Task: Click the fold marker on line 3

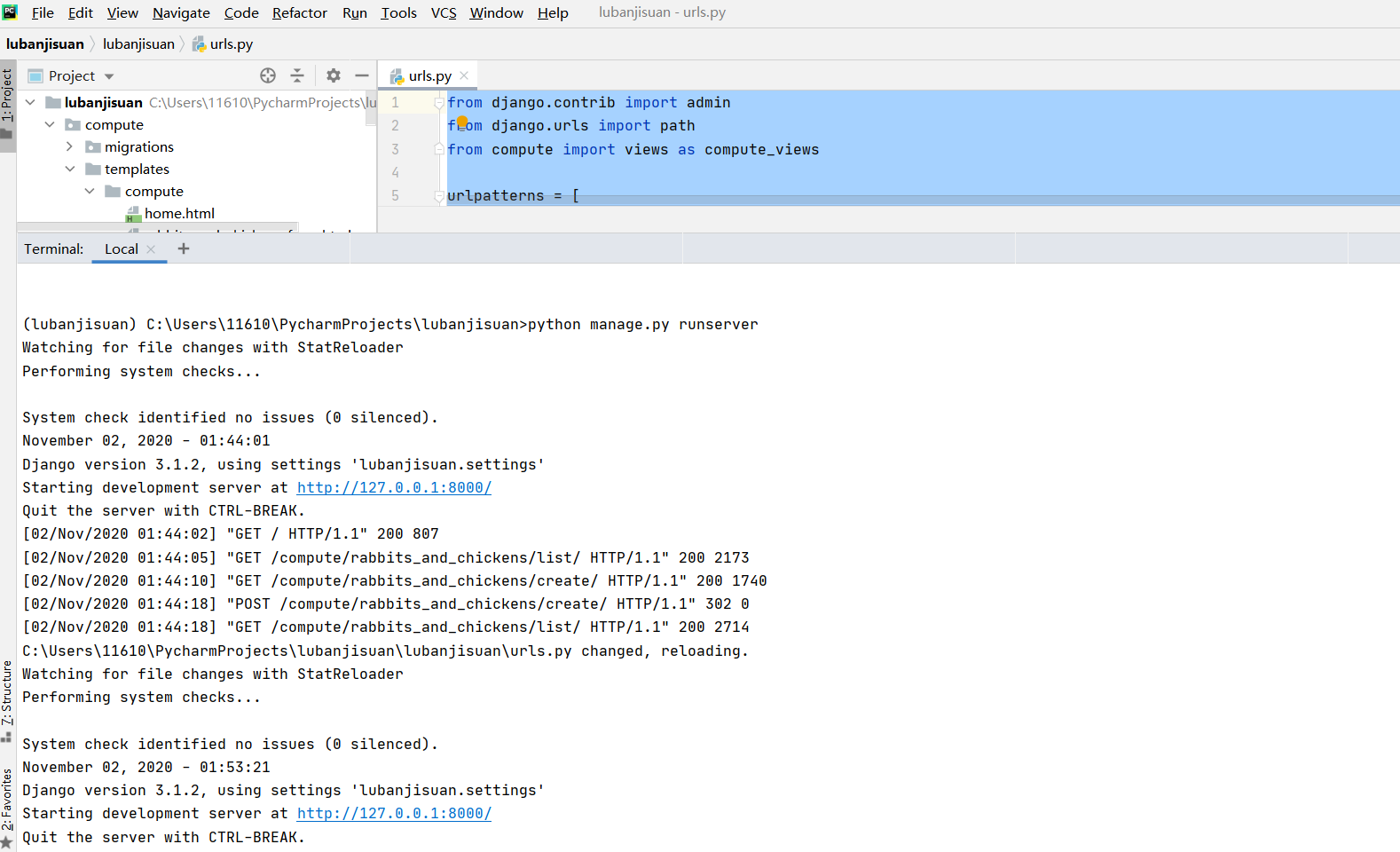Action: pyautogui.click(x=438, y=149)
